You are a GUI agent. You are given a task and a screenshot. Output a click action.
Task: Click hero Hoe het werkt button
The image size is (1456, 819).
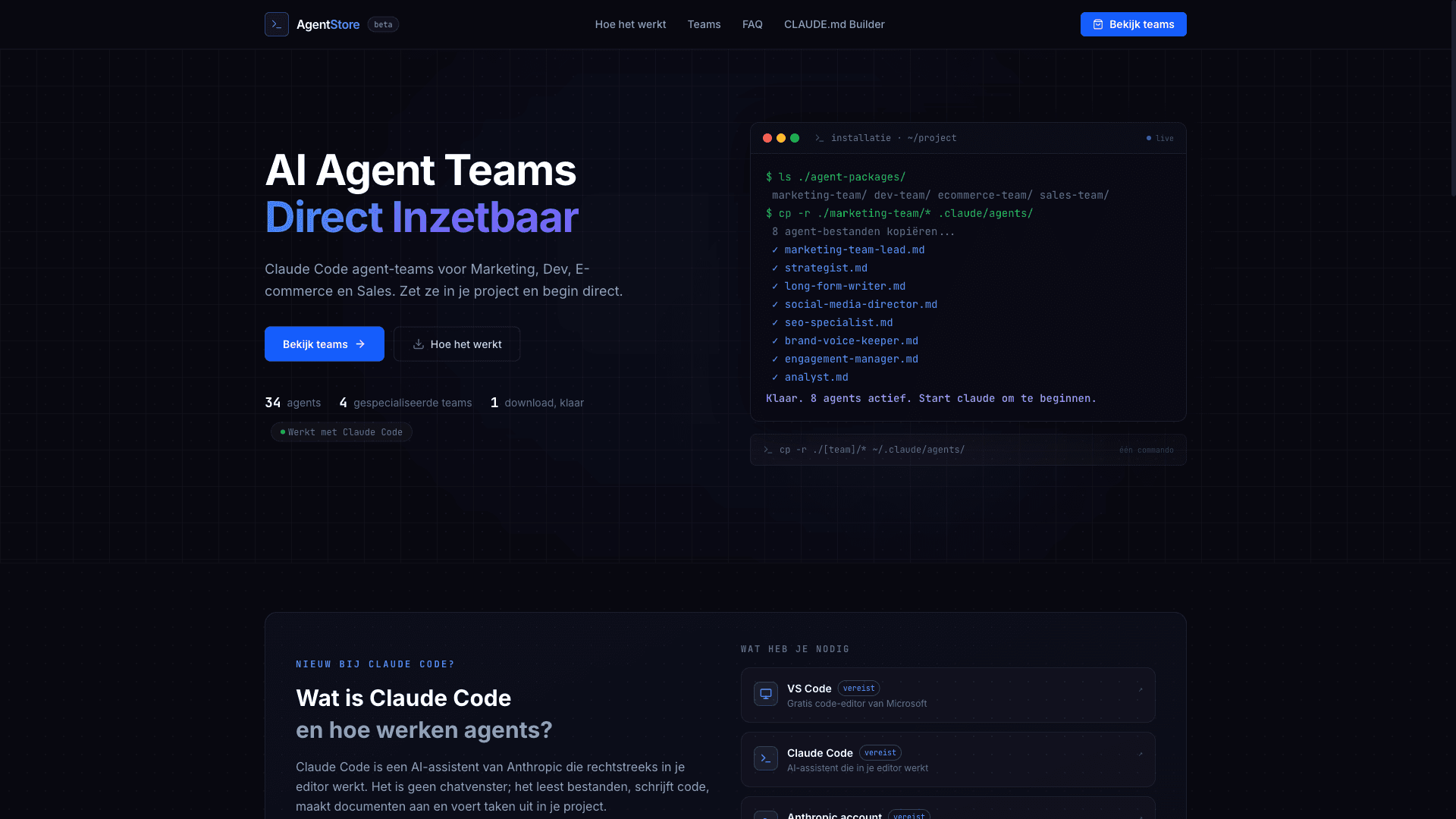(x=457, y=344)
